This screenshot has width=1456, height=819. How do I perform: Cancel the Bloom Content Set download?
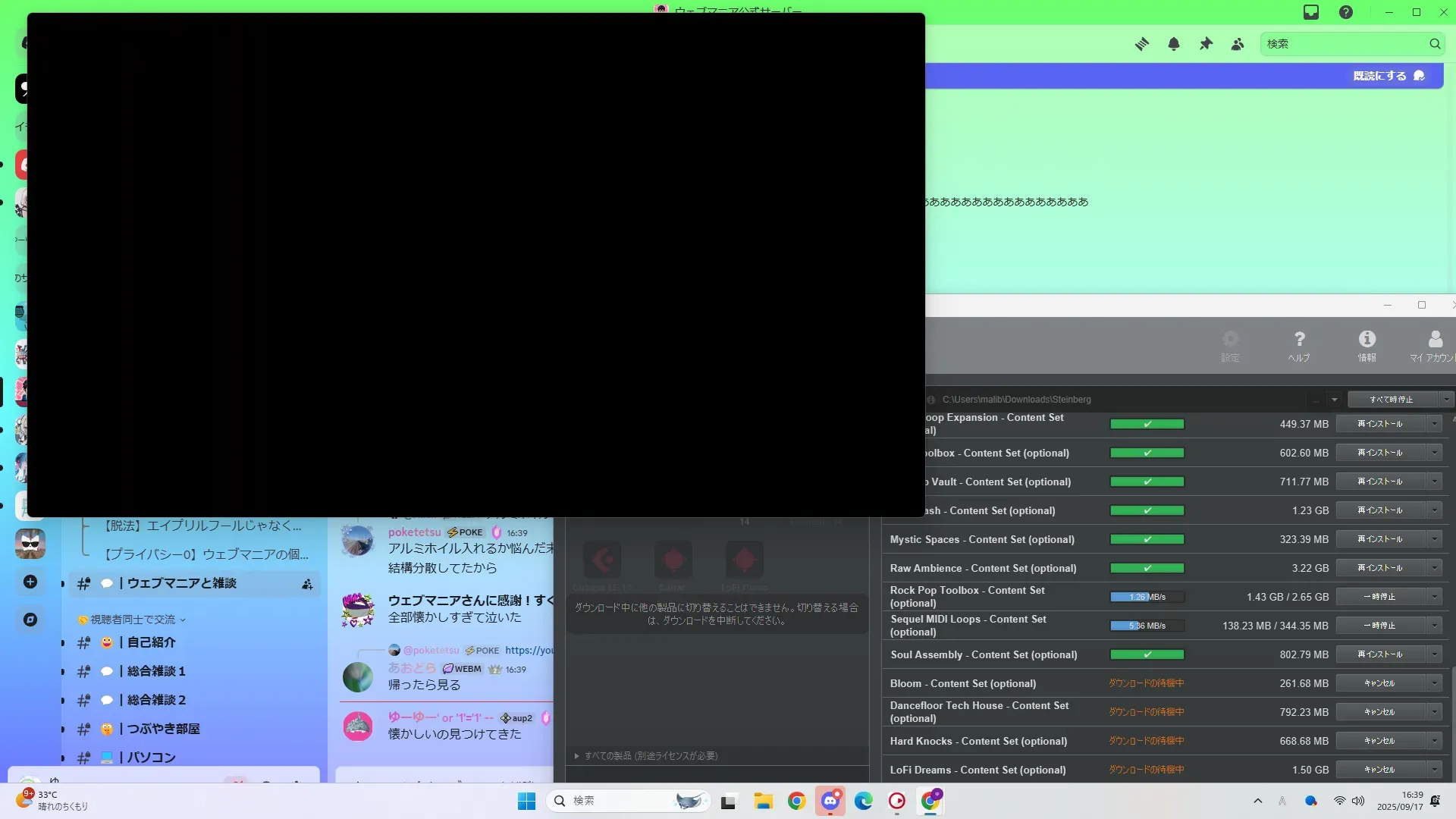(x=1379, y=683)
